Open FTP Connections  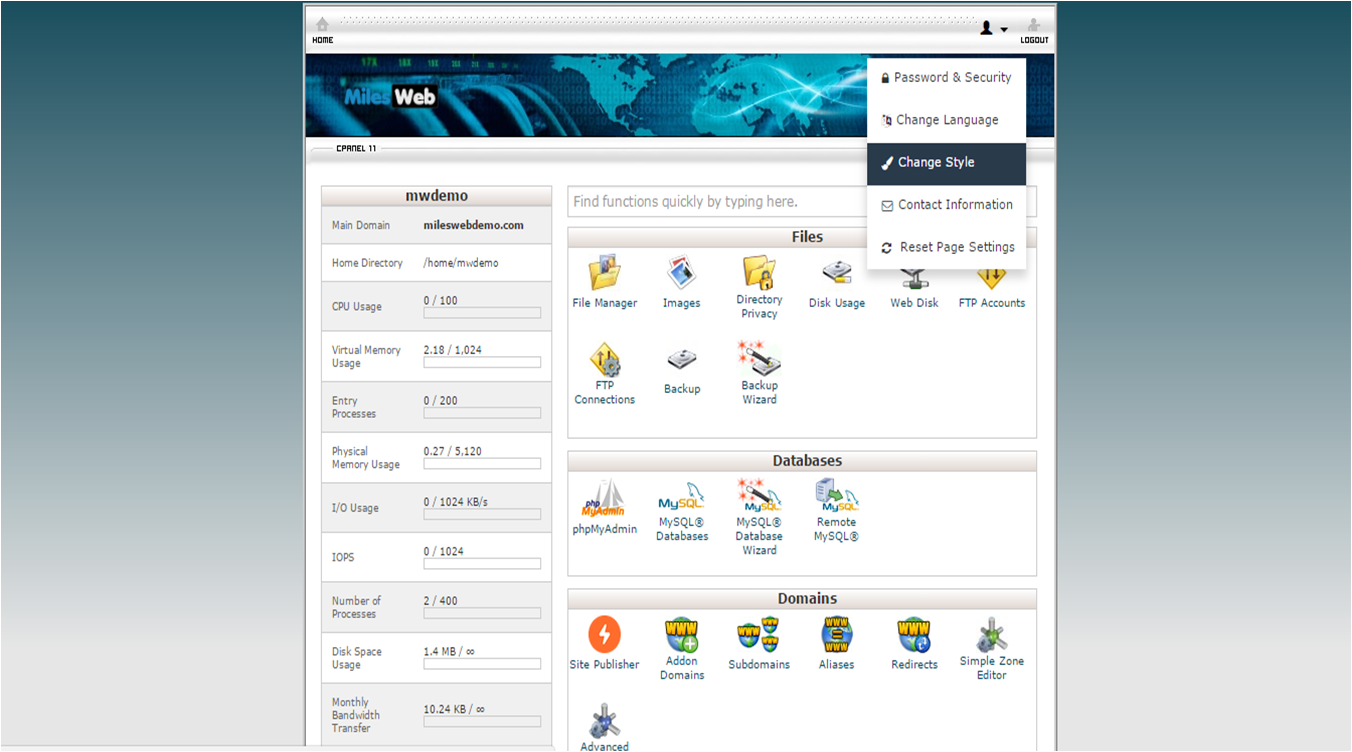coord(604,358)
